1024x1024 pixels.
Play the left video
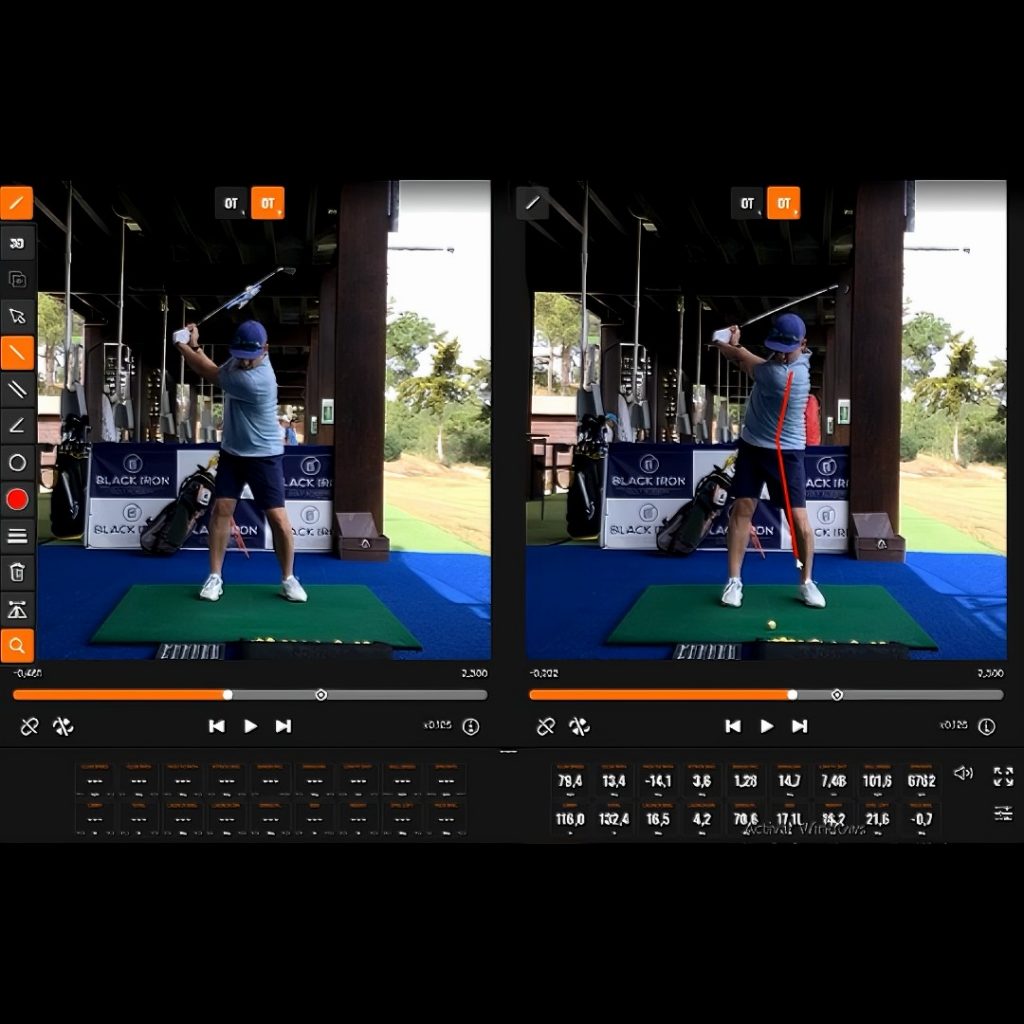point(250,726)
